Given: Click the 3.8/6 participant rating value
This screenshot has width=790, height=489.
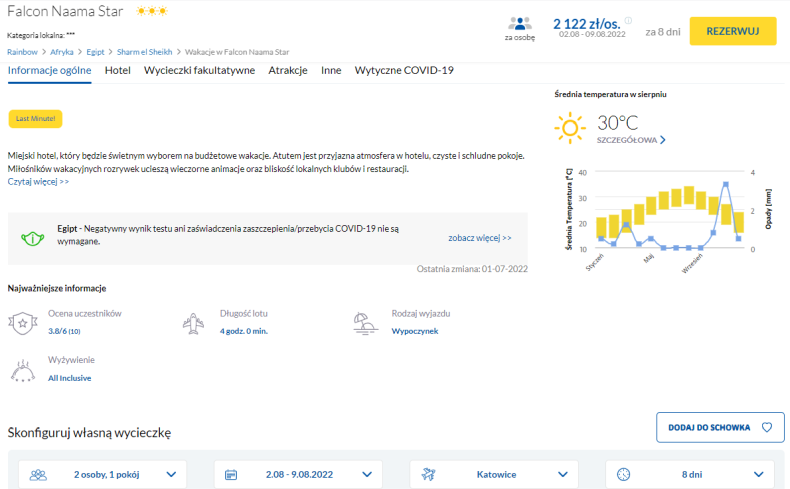Looking at the screenshot, I should (64, 331).
